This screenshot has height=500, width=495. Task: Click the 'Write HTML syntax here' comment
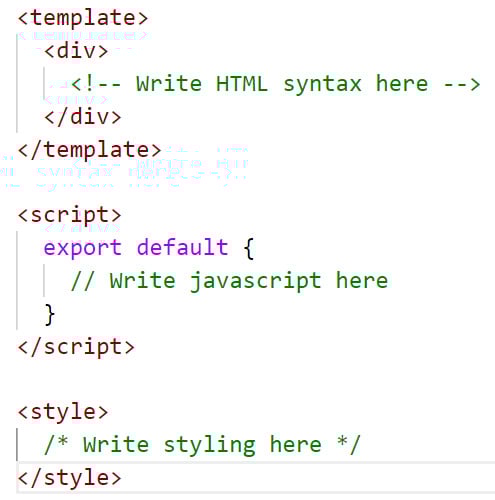coord(275,84)
